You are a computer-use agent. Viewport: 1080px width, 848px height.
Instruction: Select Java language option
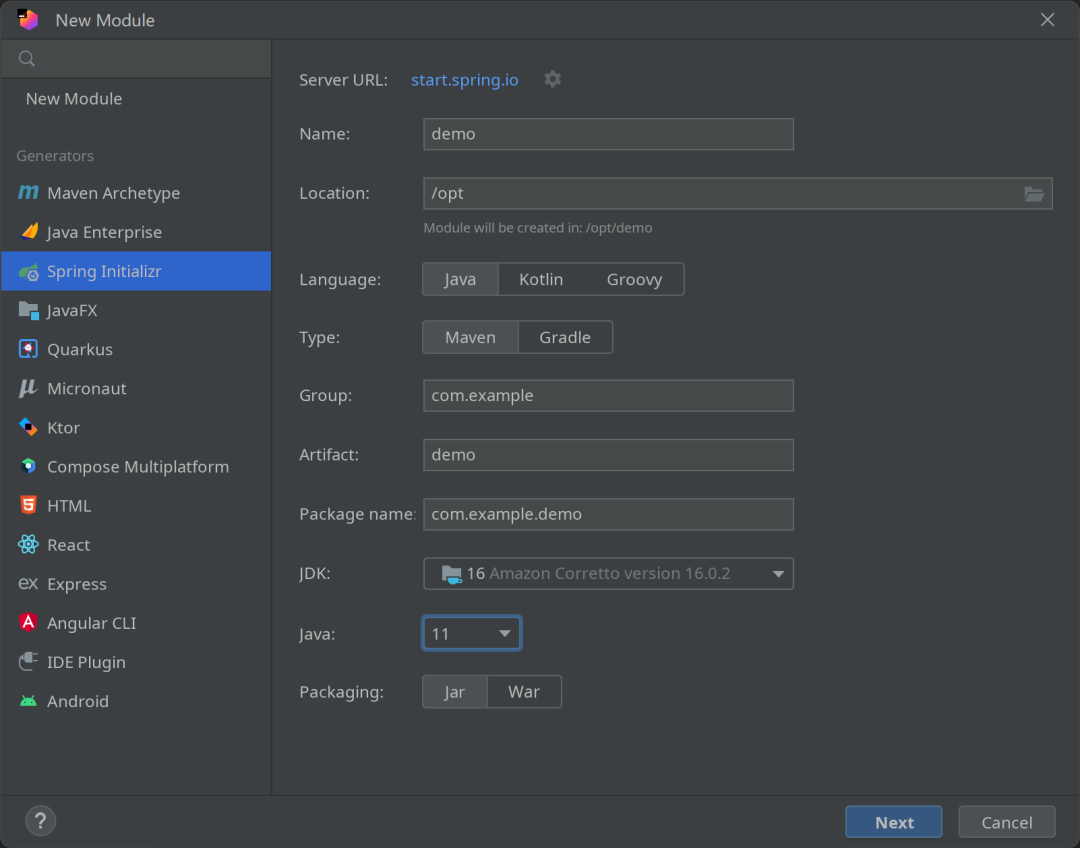(x=460, y=280)
